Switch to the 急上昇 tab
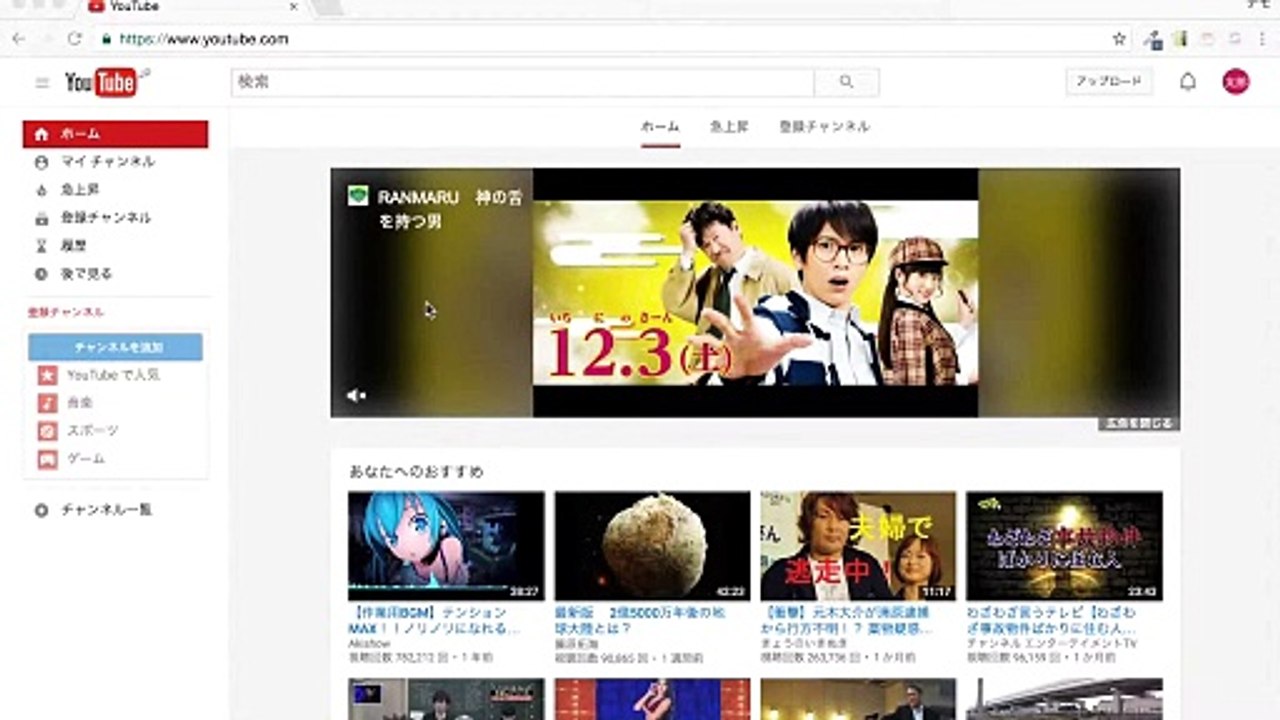 [729, 127]
